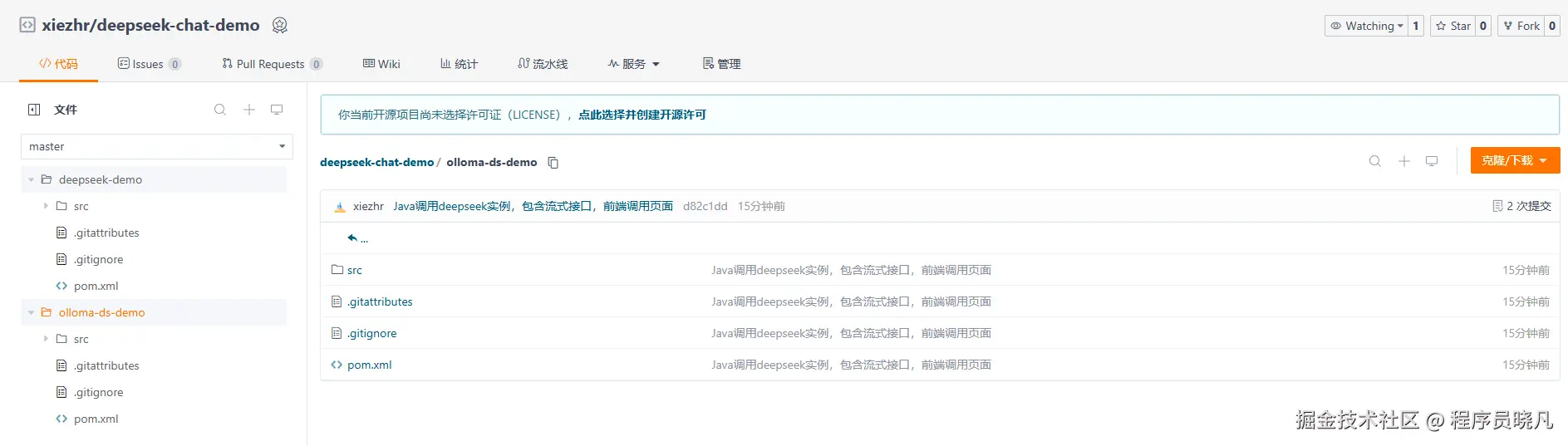
Task: Click .gitignore file icon in file list
Action: (337, 333)
